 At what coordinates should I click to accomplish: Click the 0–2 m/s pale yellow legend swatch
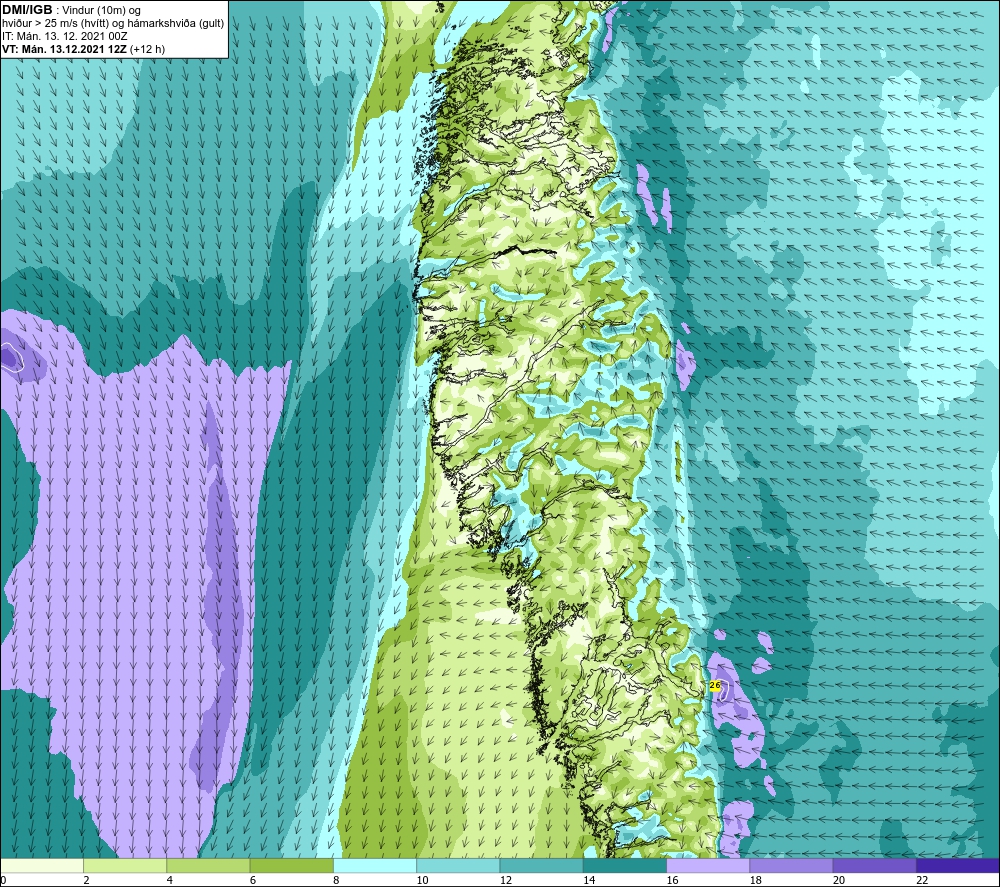tap(42, 865)
